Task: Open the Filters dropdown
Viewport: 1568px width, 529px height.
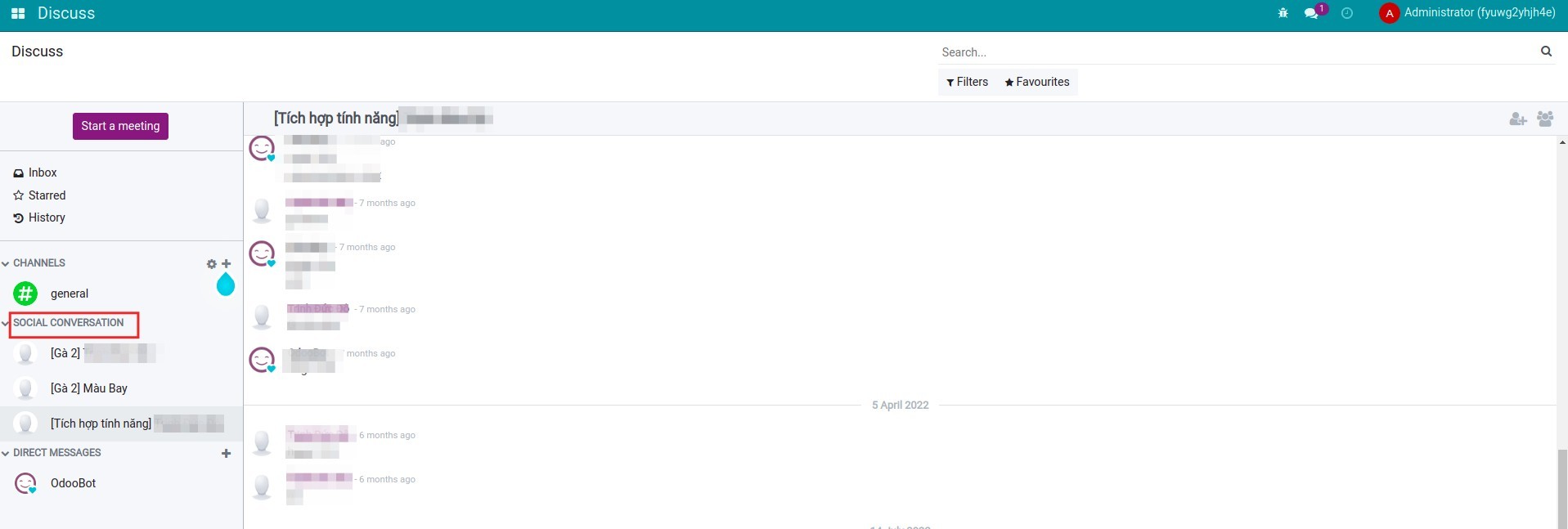Action: click(967, 82)
